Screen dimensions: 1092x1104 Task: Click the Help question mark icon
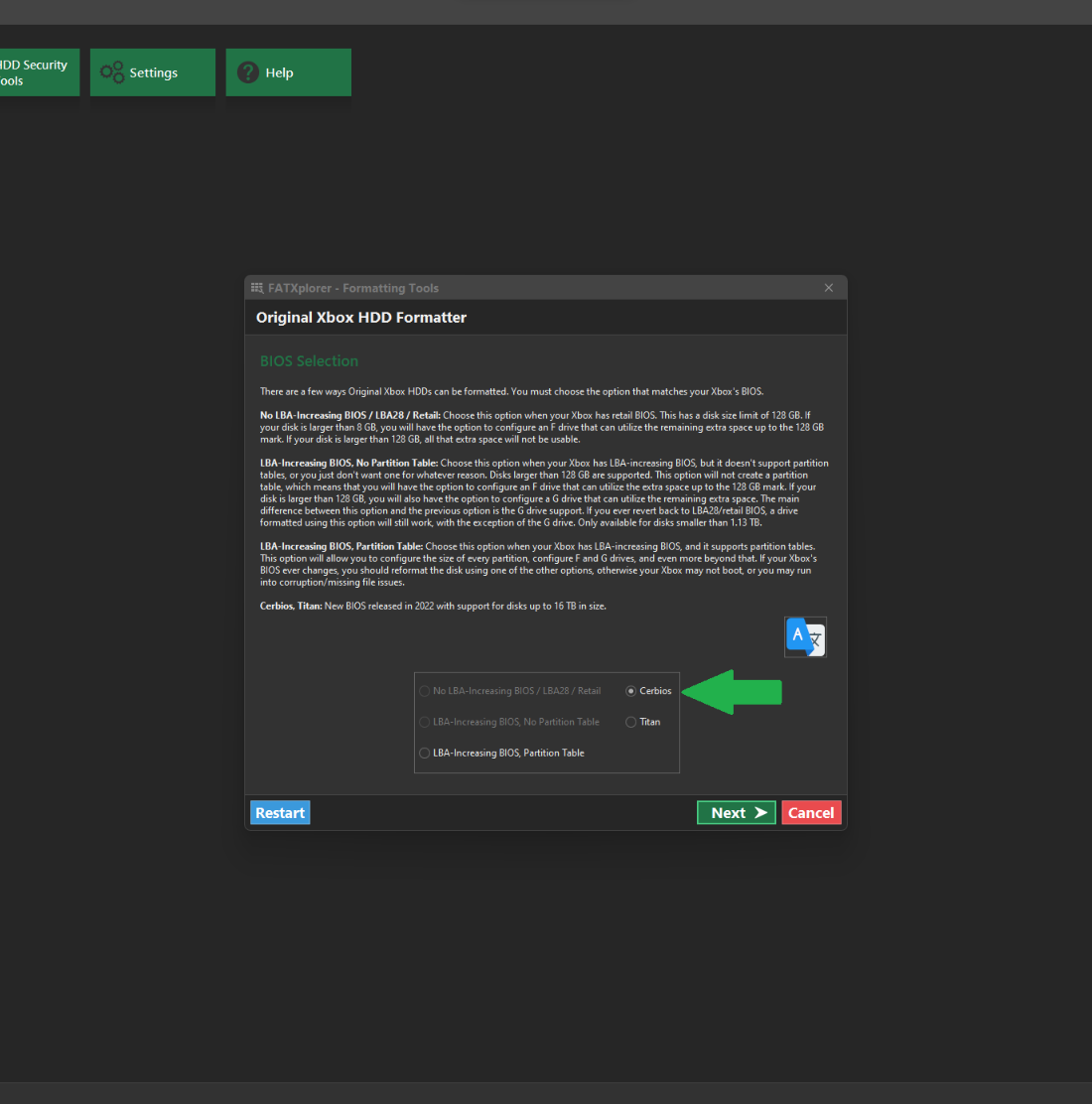pos(248,71)
